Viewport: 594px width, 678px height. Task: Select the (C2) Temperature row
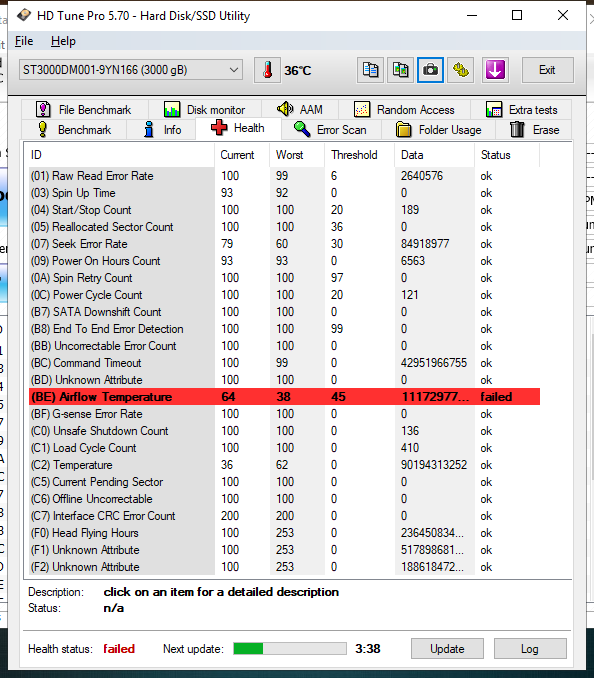click(284, 465)
